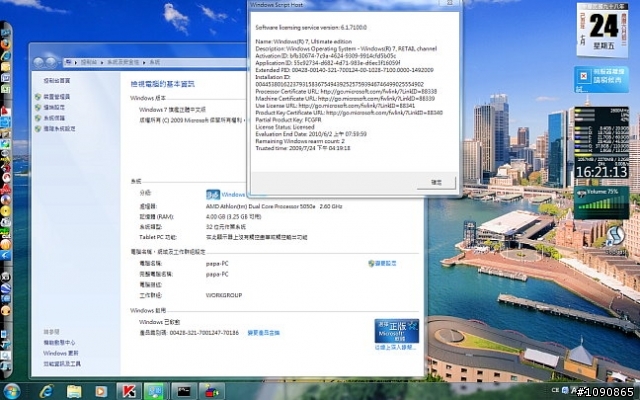Click 'Remaining Windows rearm count: 2' line
640x400 pixels.
[x=300, y=141]
